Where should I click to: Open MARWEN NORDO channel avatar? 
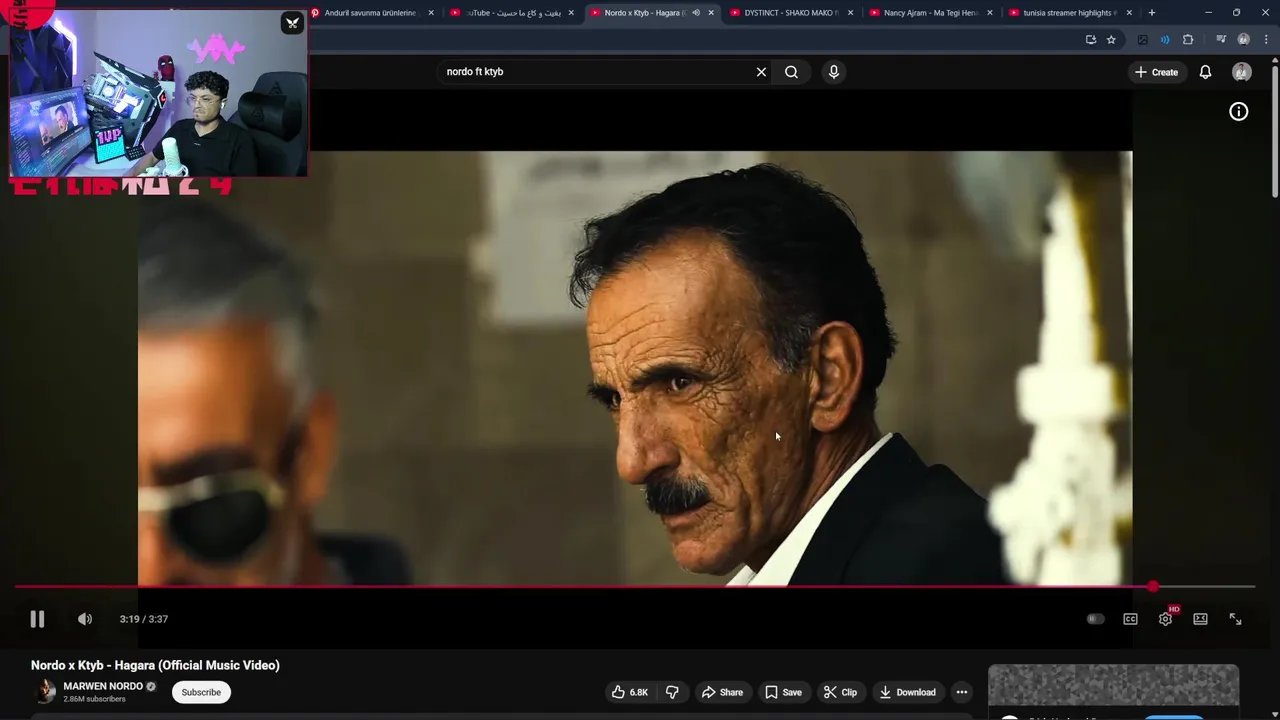pyautogui.click(x=45, y=692)
